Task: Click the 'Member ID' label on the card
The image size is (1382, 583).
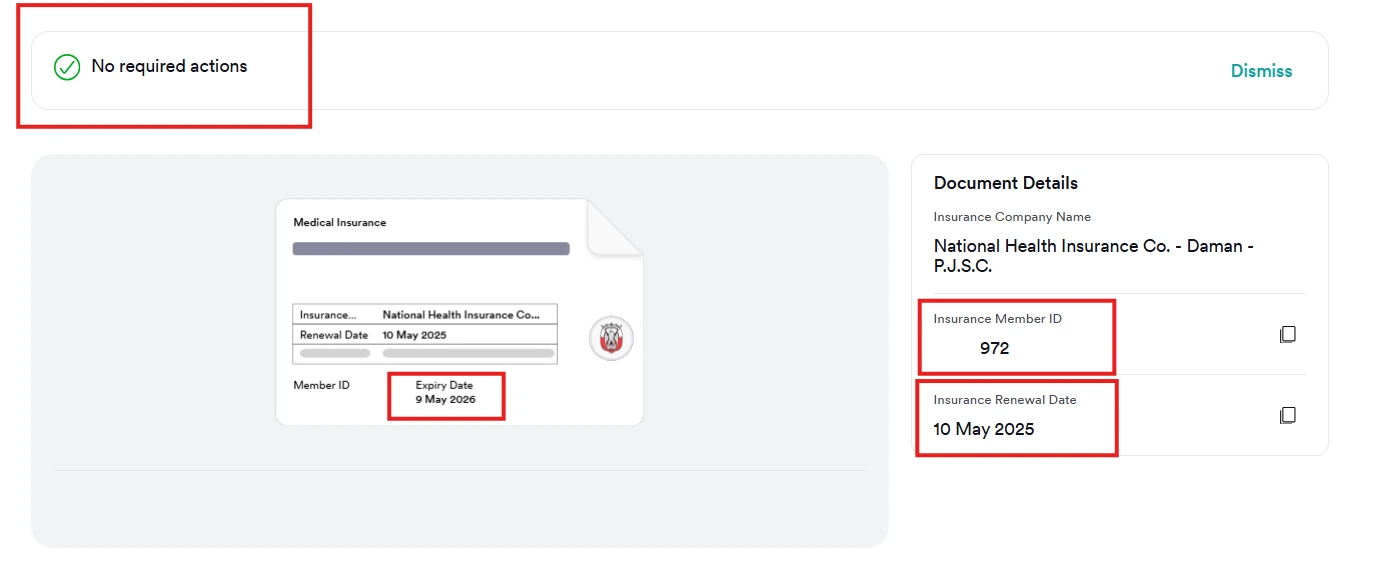Action: click(322, 385)
